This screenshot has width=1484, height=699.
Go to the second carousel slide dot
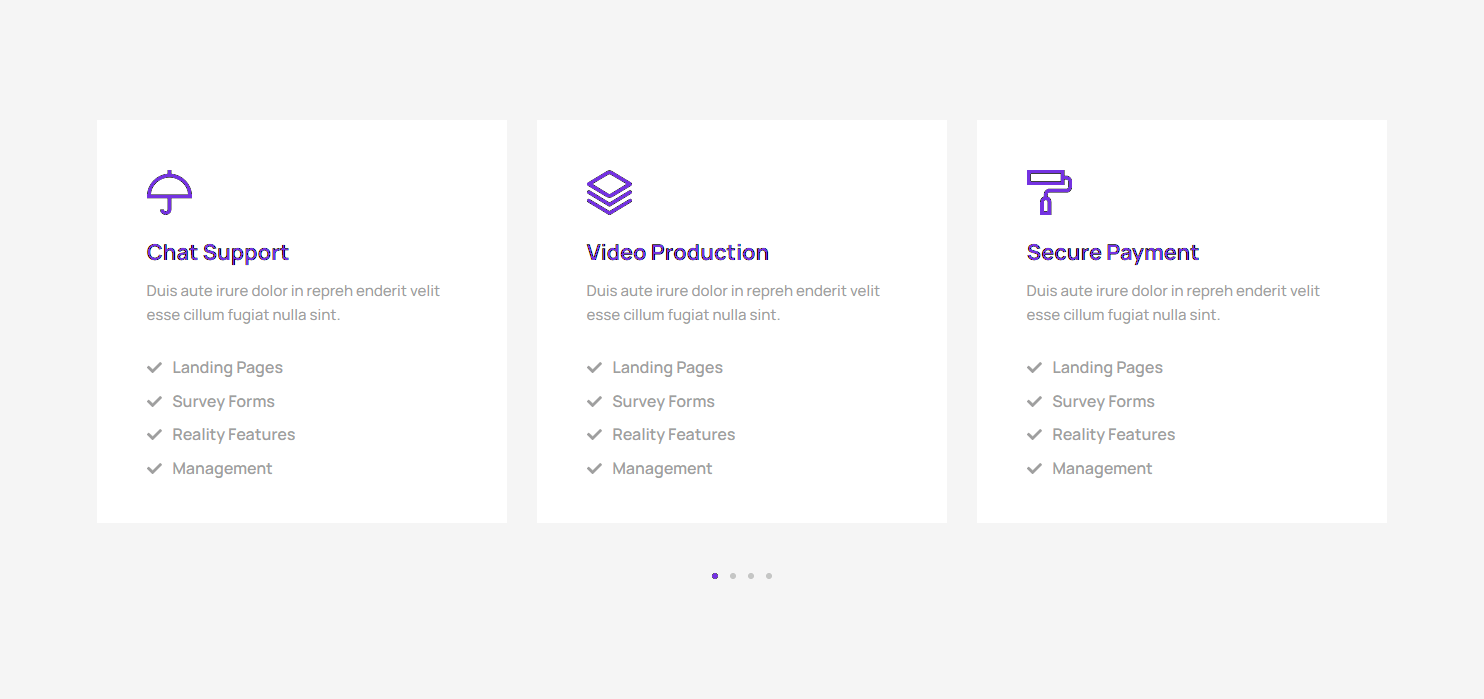click(x=733, y=576)
